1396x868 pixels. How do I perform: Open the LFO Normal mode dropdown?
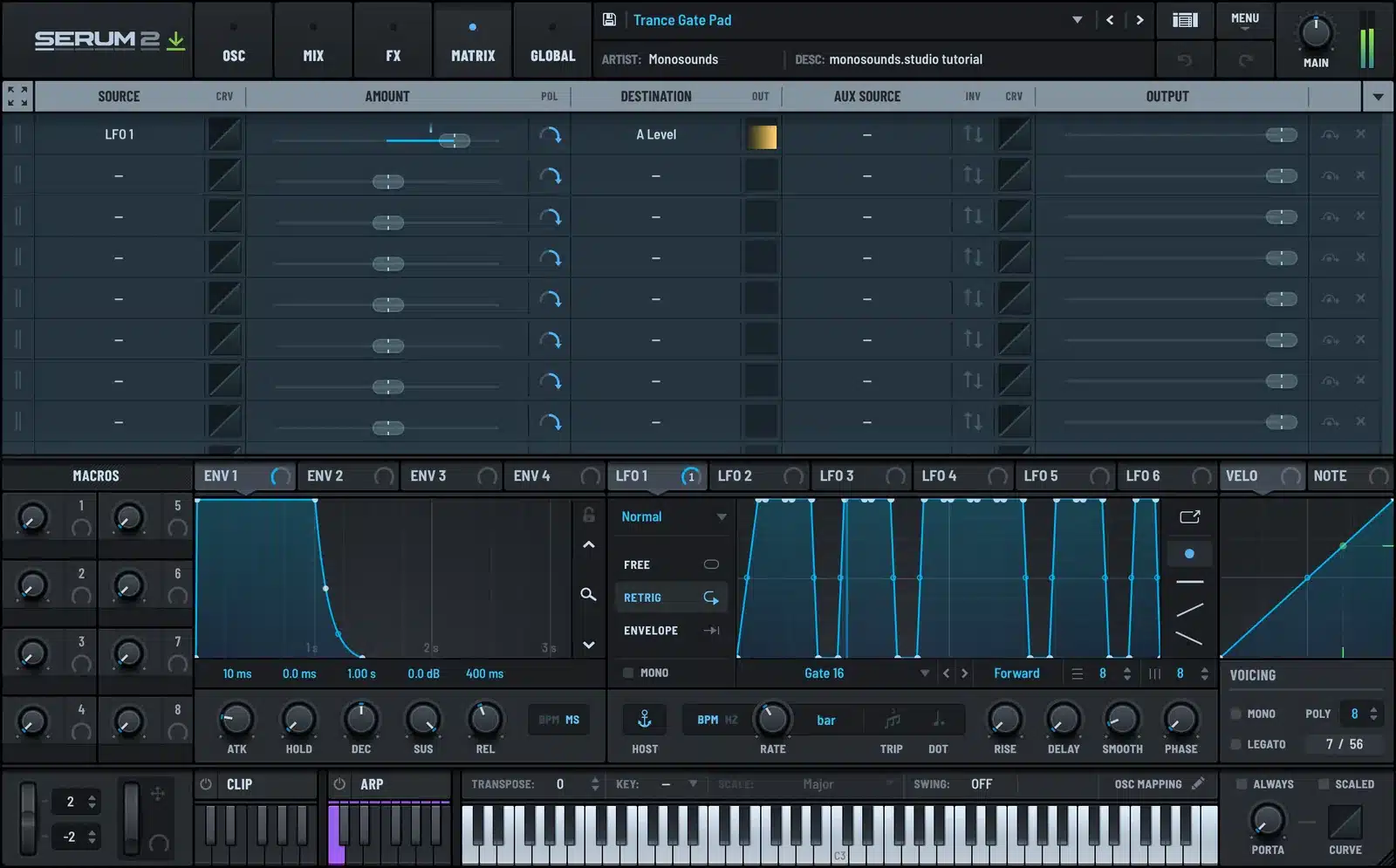pyautogui.click(x=673, y=516)
